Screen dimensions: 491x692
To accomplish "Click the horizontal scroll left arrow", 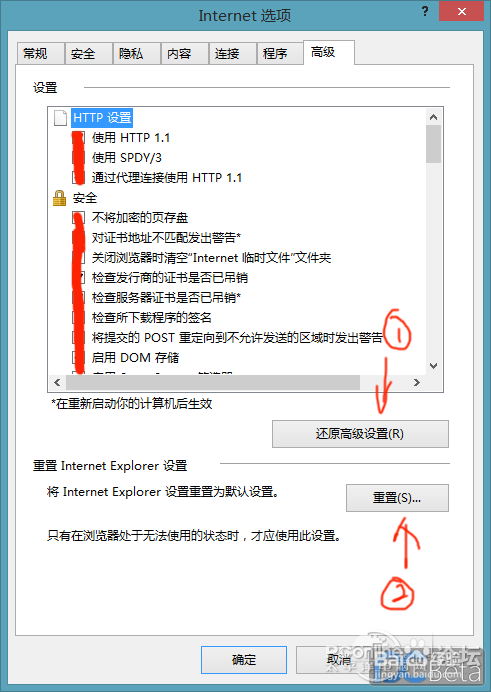I will click(57, 382).
